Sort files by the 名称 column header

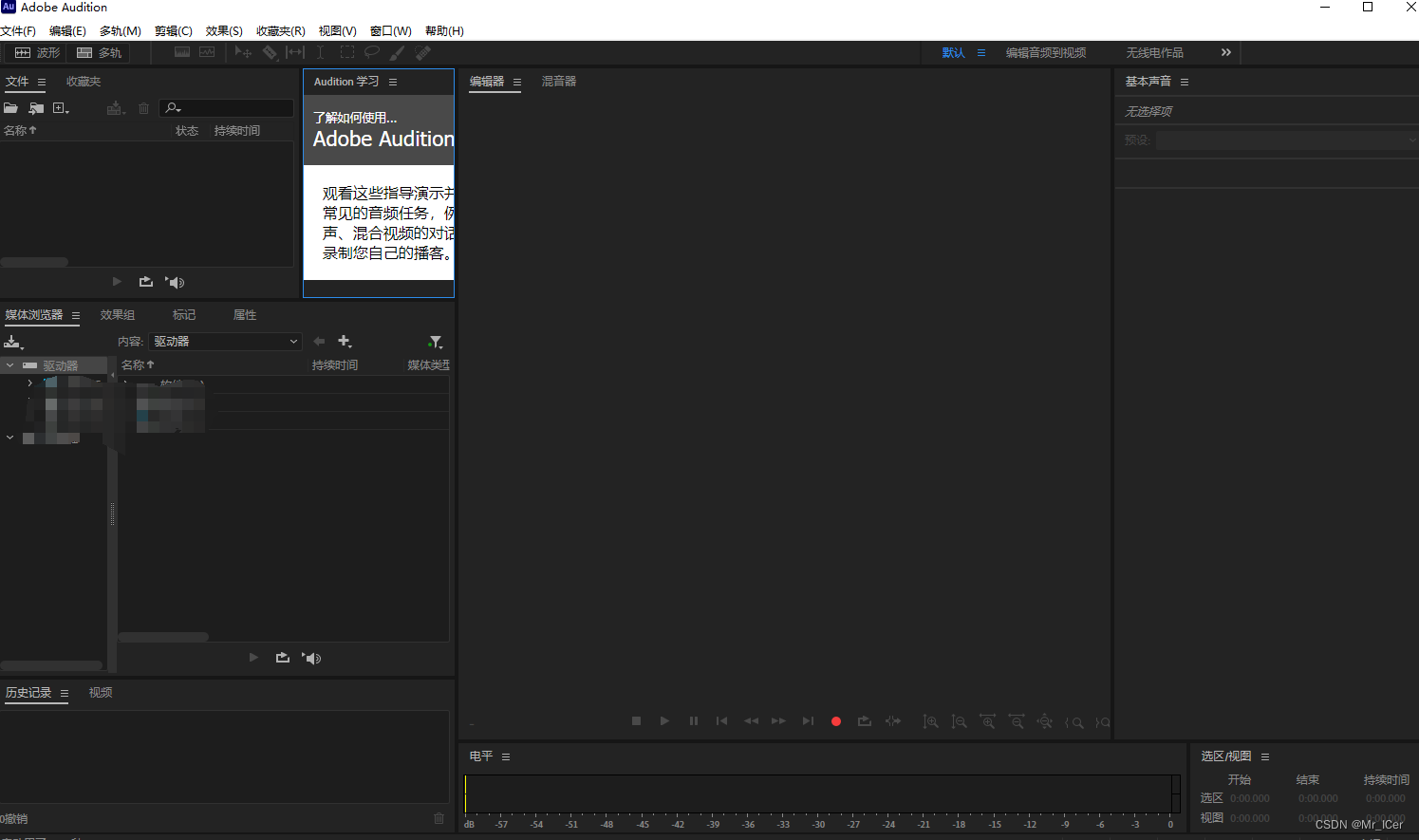20,131
